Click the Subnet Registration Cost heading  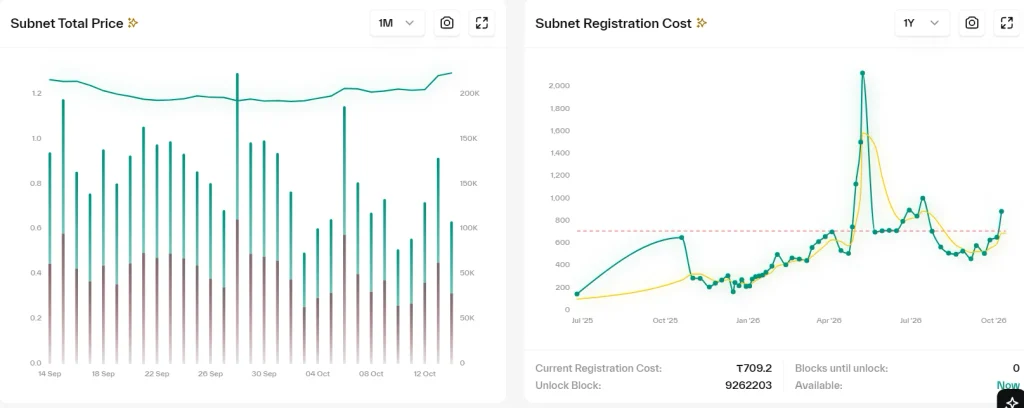tap(613, 24)
